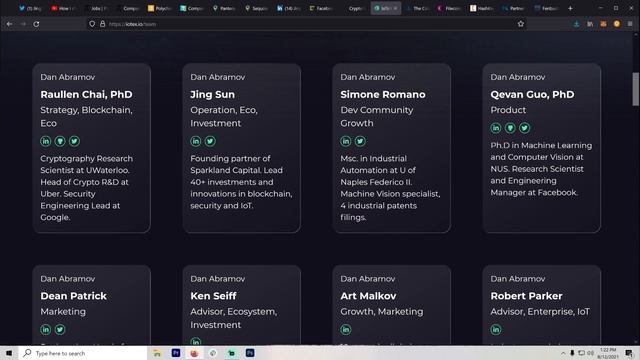Open Robert Parker's LinkedIn icon
This screenshot has height=360, width=640.
496,329
